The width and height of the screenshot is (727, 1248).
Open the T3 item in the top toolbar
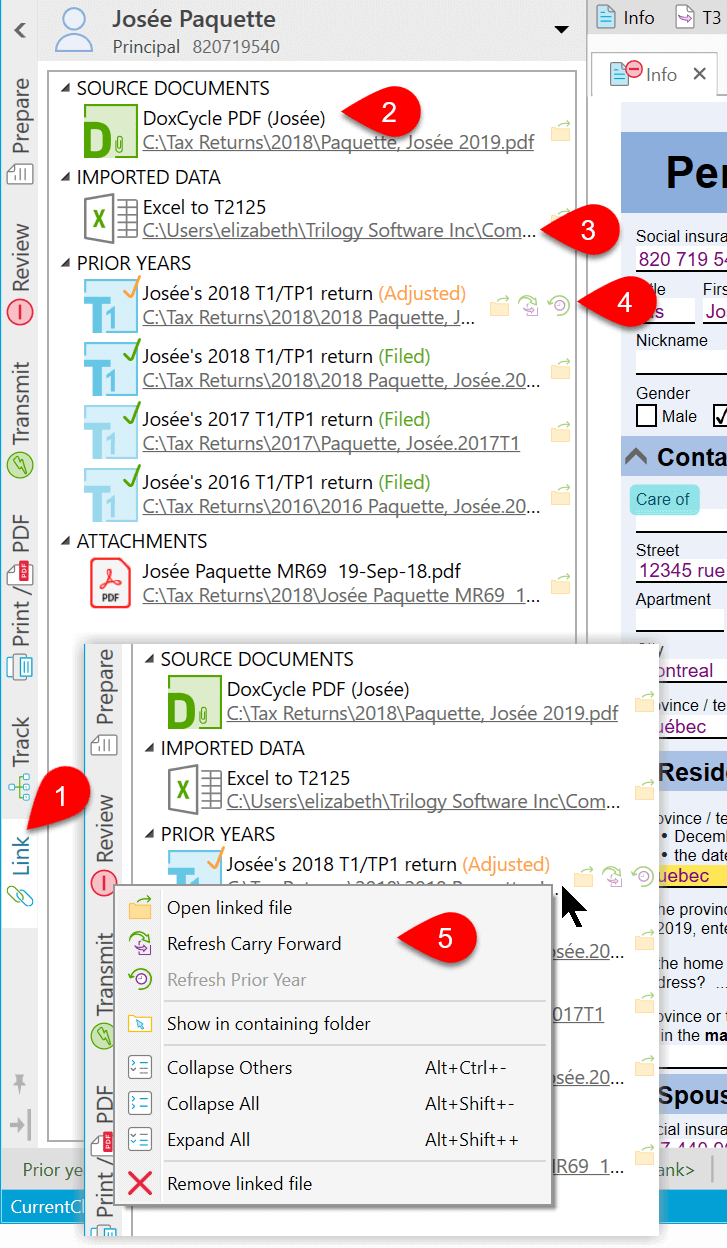[x=698, y=17]
